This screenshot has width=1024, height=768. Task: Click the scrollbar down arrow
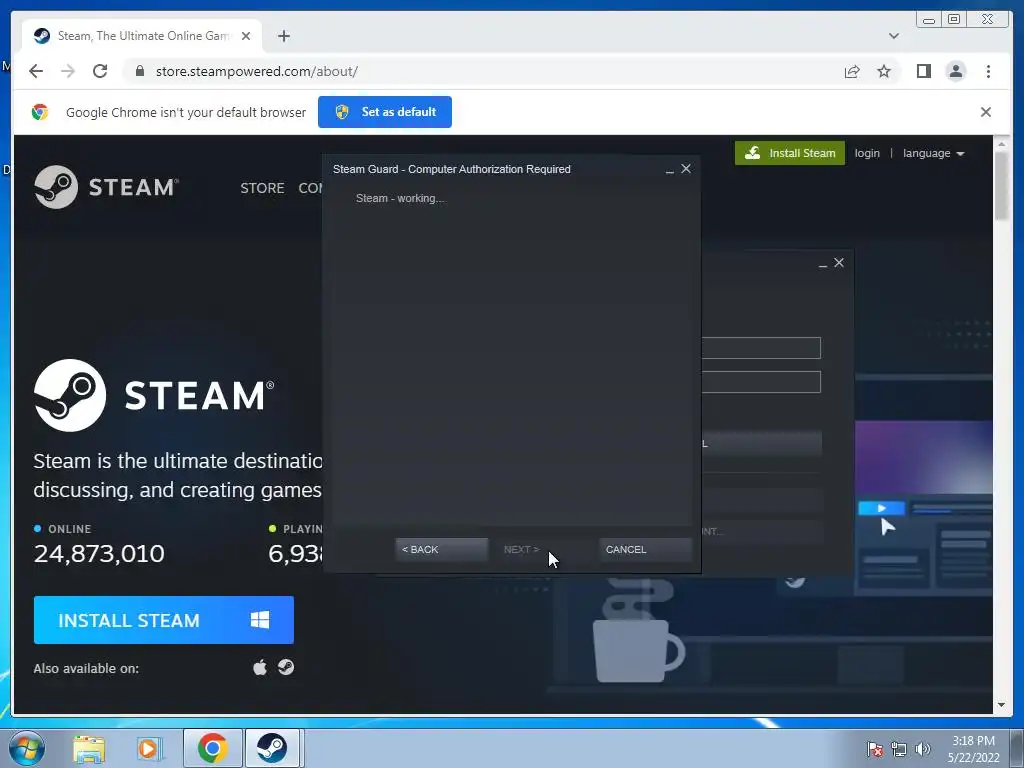point(1001,705)
